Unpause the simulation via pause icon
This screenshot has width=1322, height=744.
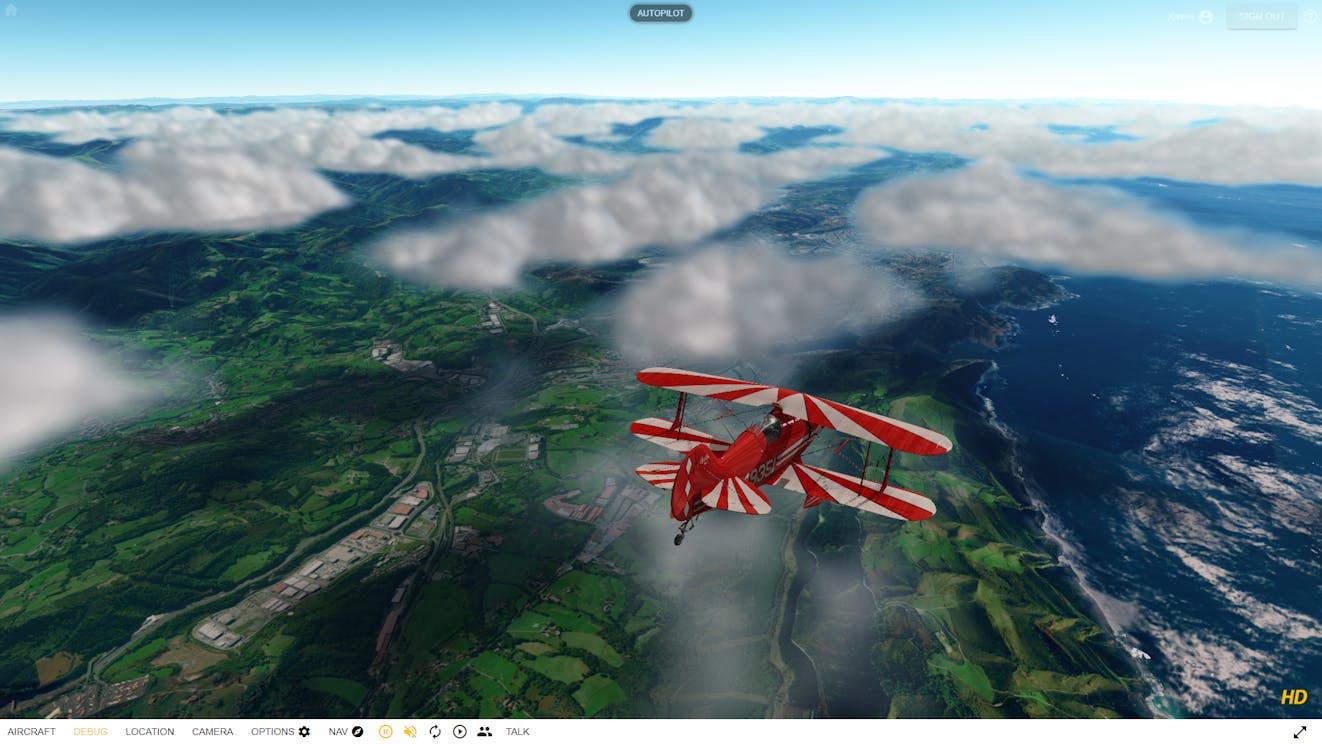[x=384, y=731]
